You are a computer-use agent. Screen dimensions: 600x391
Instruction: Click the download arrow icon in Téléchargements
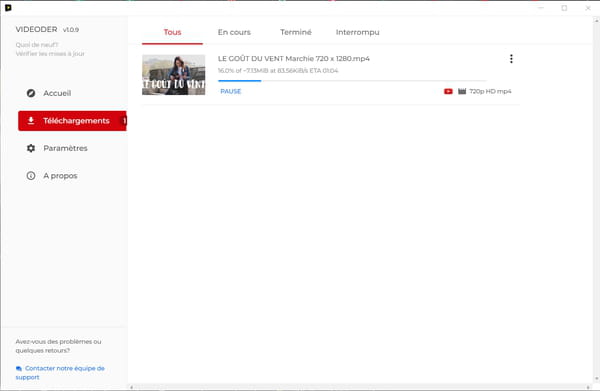point(31,121)
